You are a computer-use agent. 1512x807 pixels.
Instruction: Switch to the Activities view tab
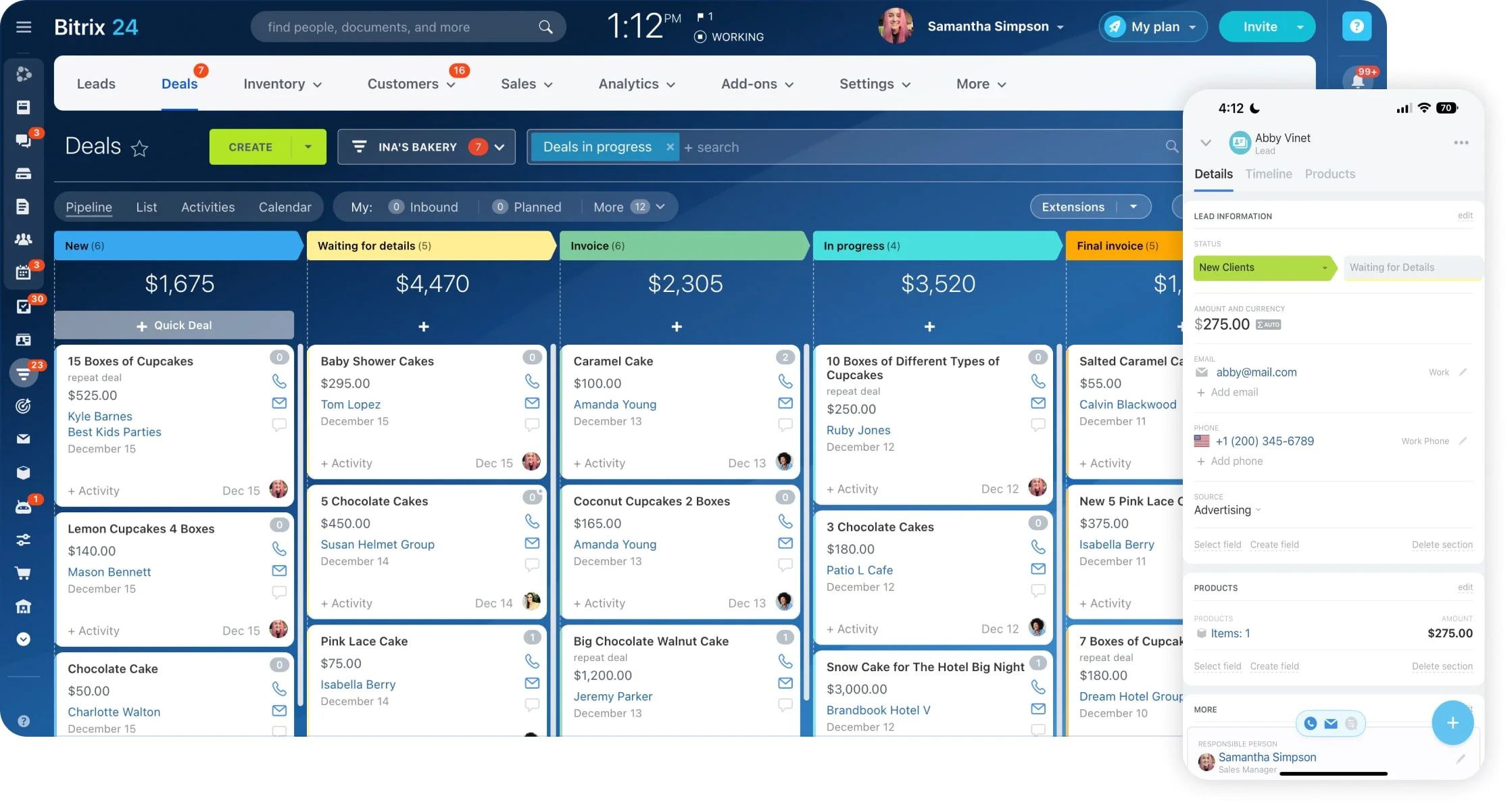pyautogui.click(x=208, y=207)
